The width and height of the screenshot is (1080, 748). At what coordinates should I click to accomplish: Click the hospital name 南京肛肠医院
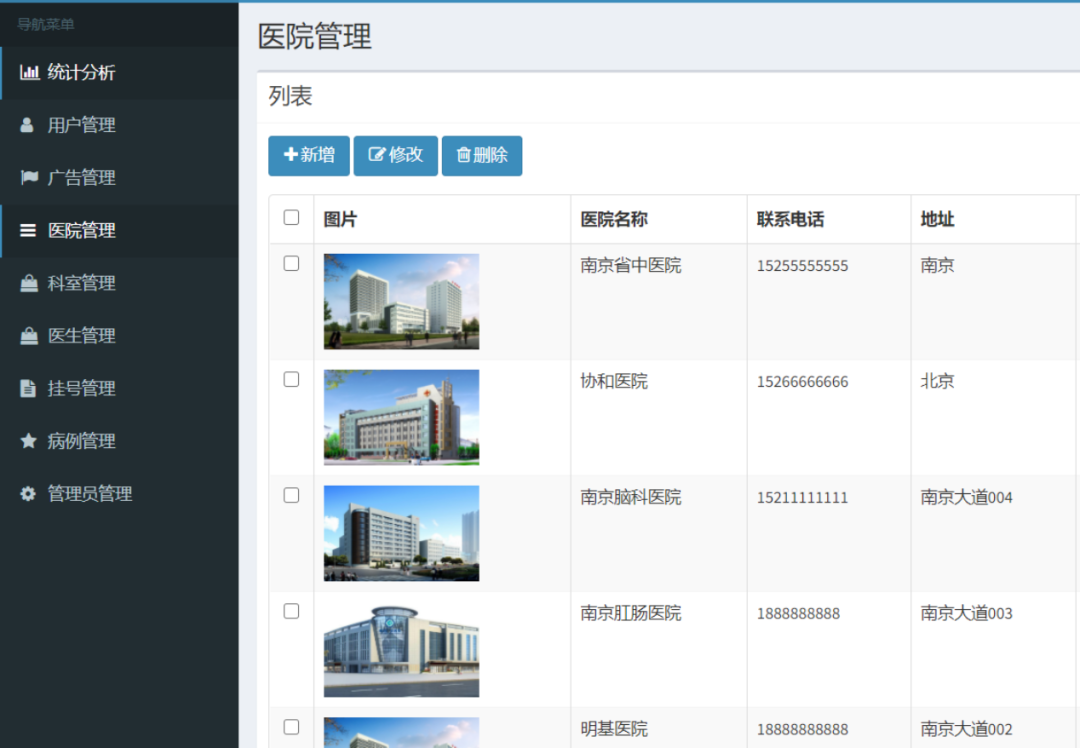(x=631, y=613)
